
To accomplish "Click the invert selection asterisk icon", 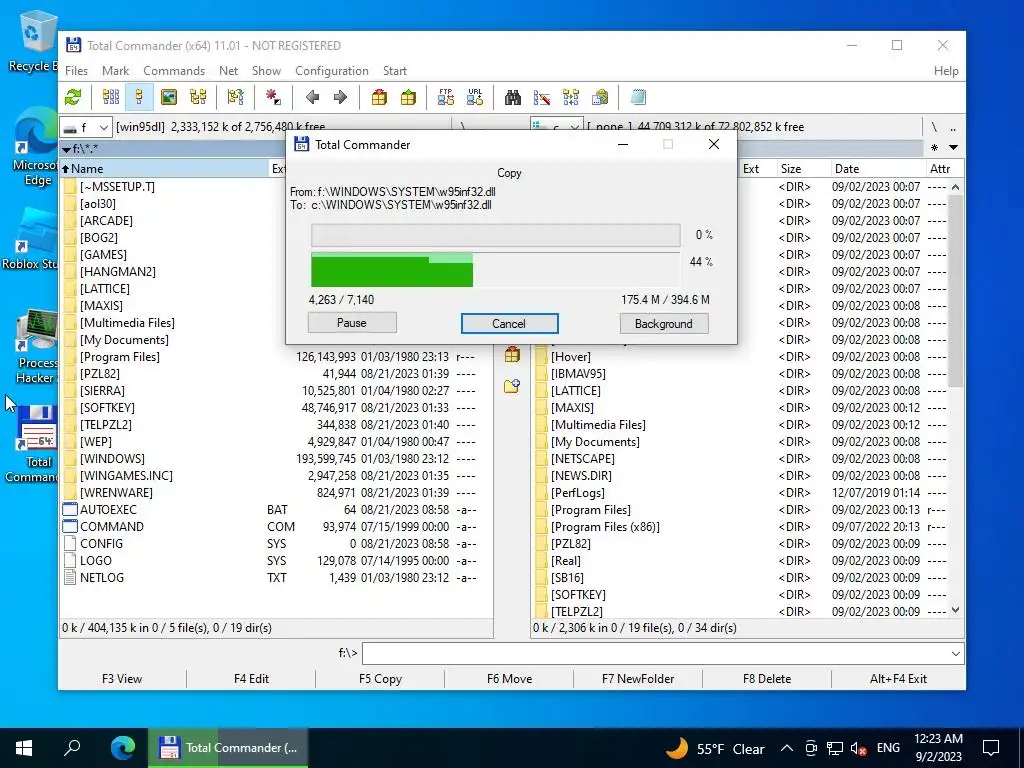I will click(x=273, y=97).
